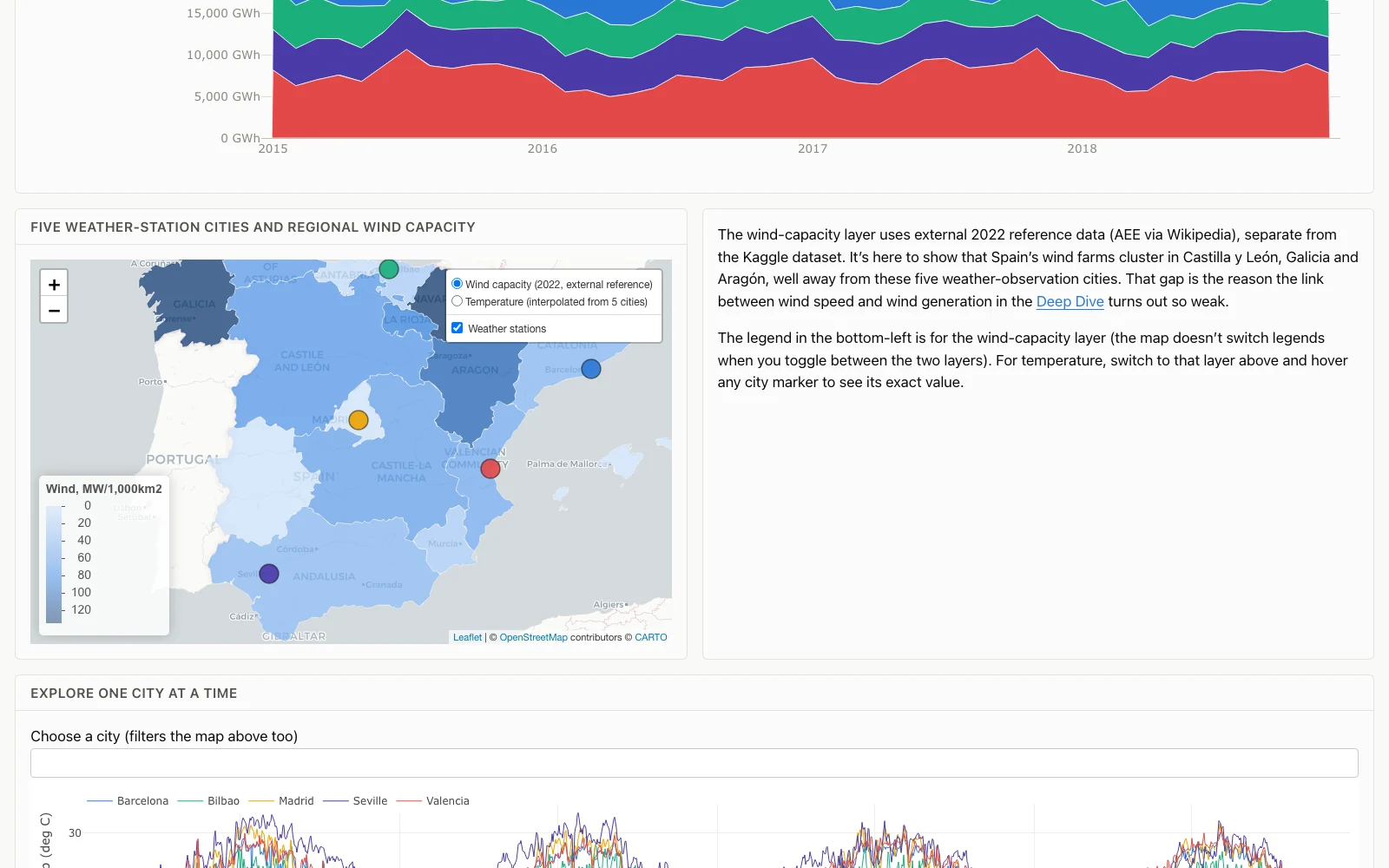Click the Wind, MW/1,000km2 legend title

click(104, 489)
